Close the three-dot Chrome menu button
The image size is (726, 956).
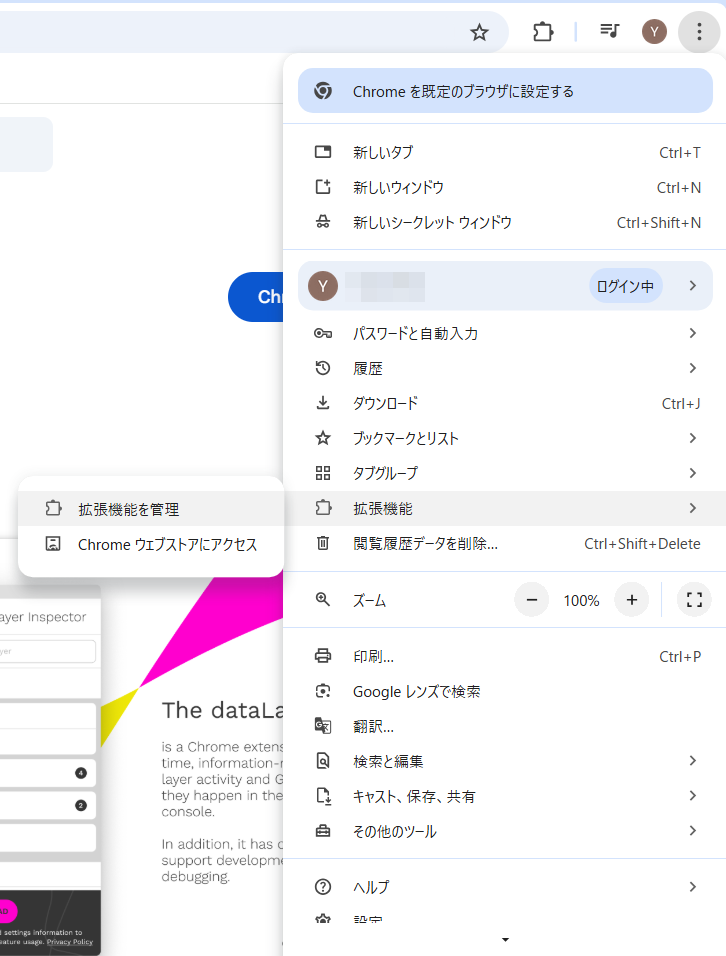[697, 32]
